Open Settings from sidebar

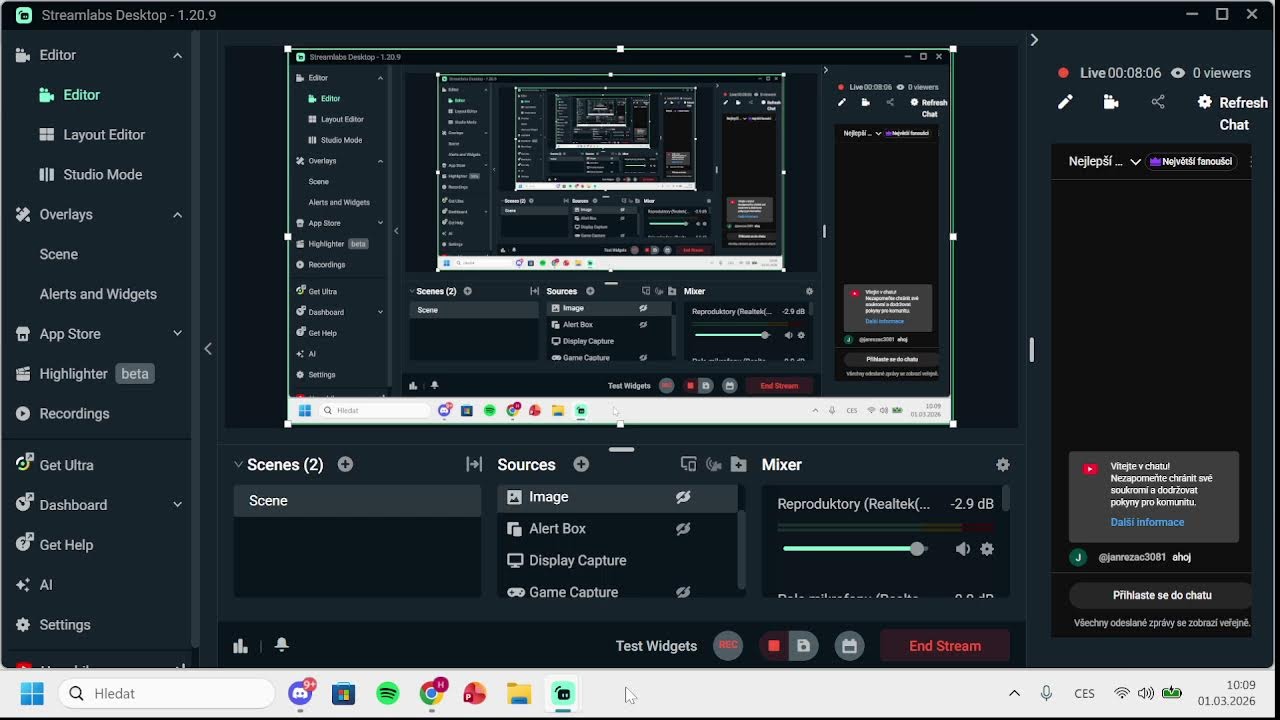pos(53,624)
